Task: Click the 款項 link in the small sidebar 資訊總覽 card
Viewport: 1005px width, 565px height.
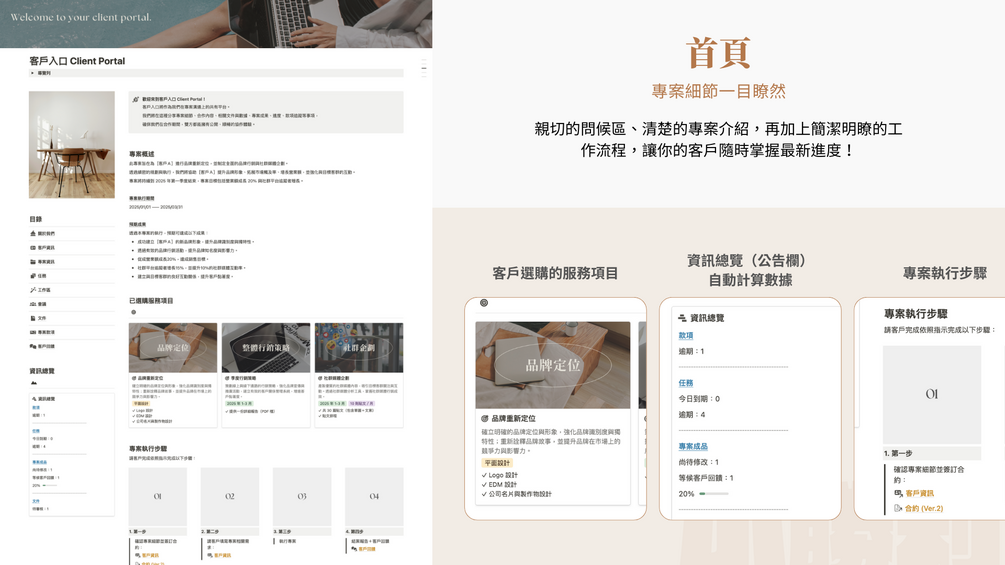Action: [36, 407]
